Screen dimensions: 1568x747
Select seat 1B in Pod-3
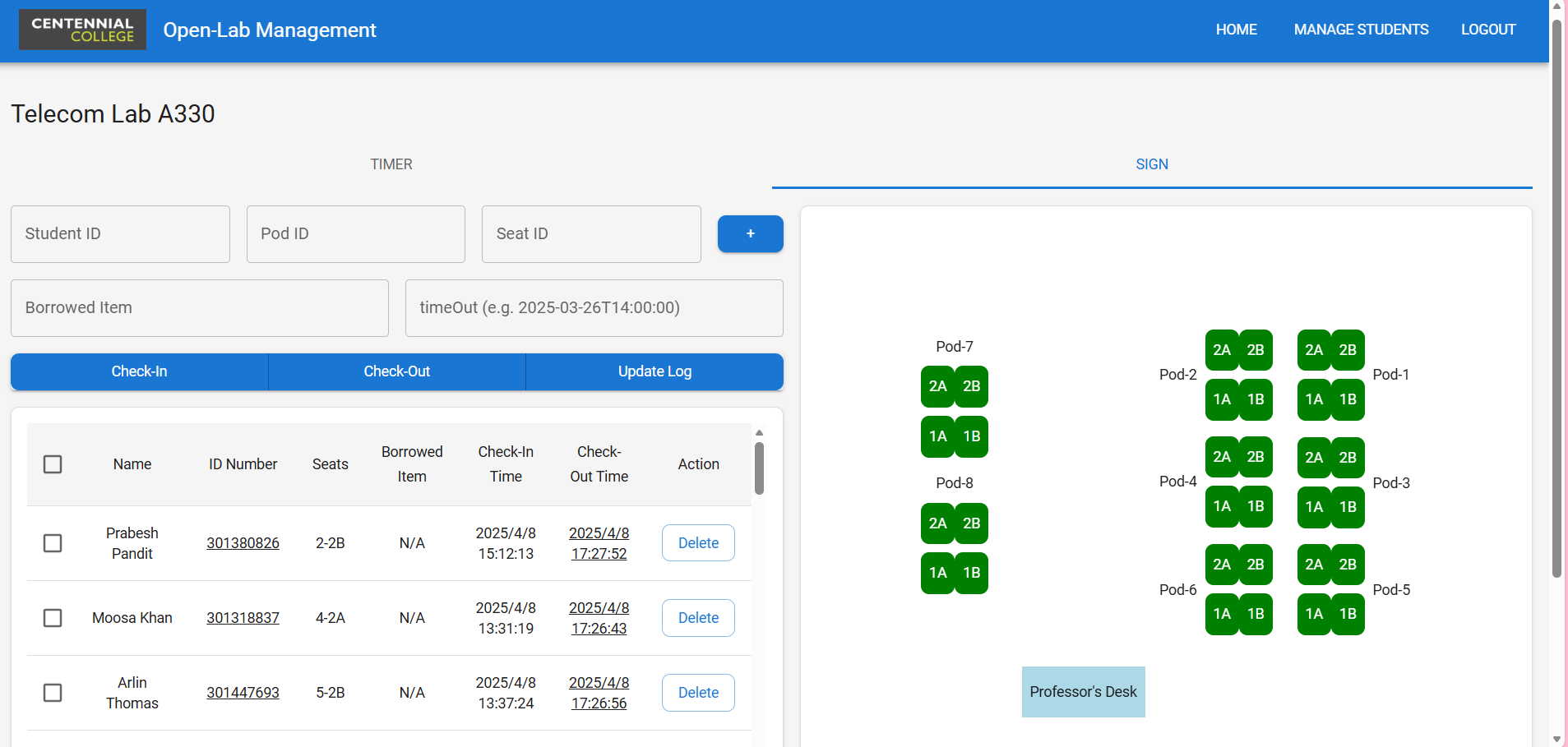click(x=1347, y=507)
